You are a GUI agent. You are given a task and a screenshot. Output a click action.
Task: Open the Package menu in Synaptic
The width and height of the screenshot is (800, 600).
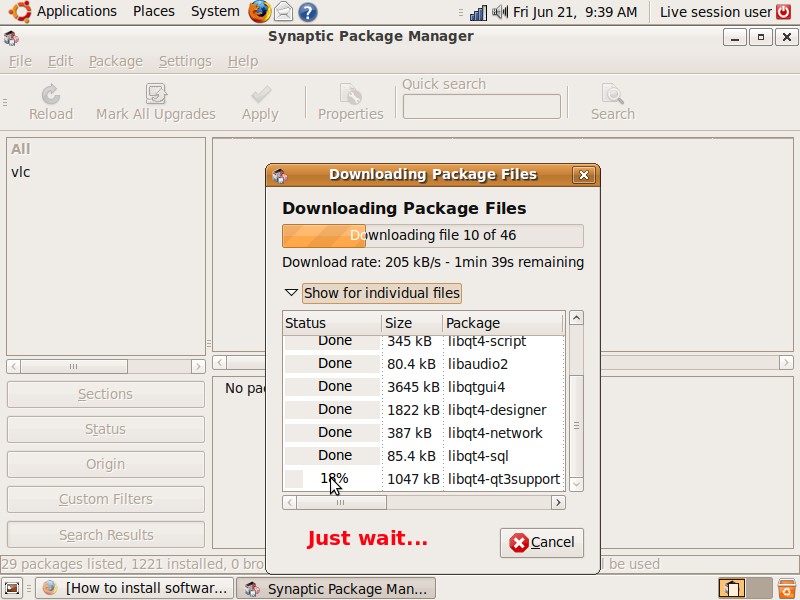click(x=116, y=61)
